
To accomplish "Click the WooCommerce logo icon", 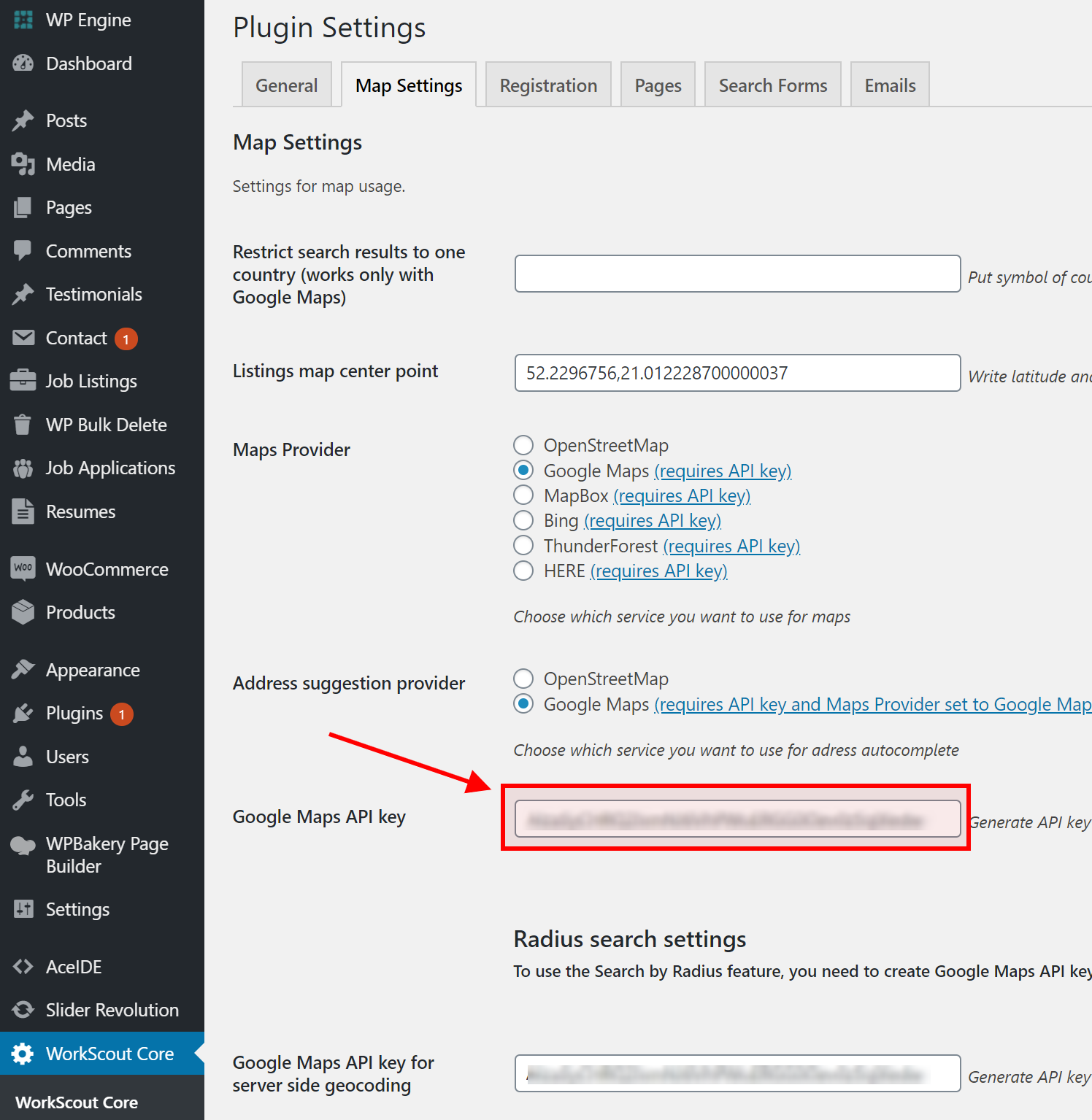I will [x=23, y=568].
